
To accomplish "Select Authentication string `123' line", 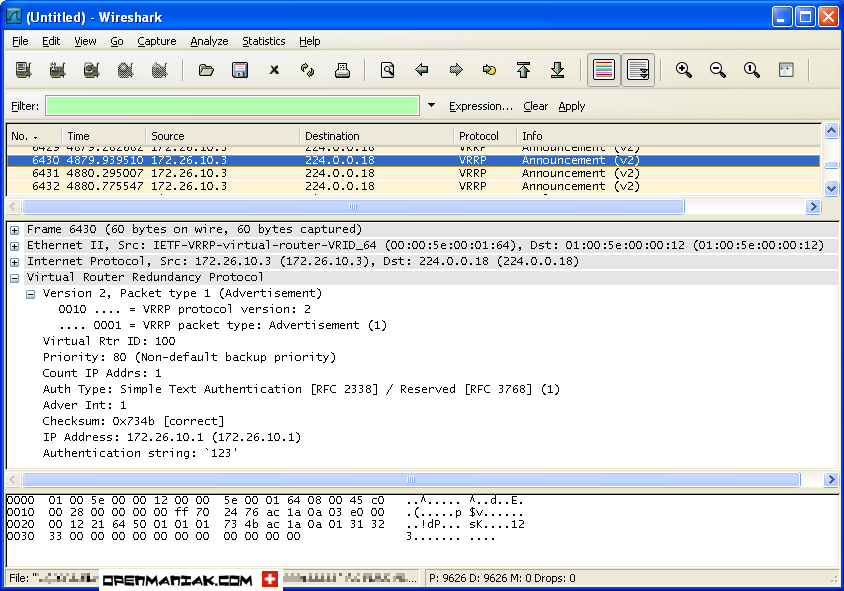I will pyautogui.click(x=140, y=453).
